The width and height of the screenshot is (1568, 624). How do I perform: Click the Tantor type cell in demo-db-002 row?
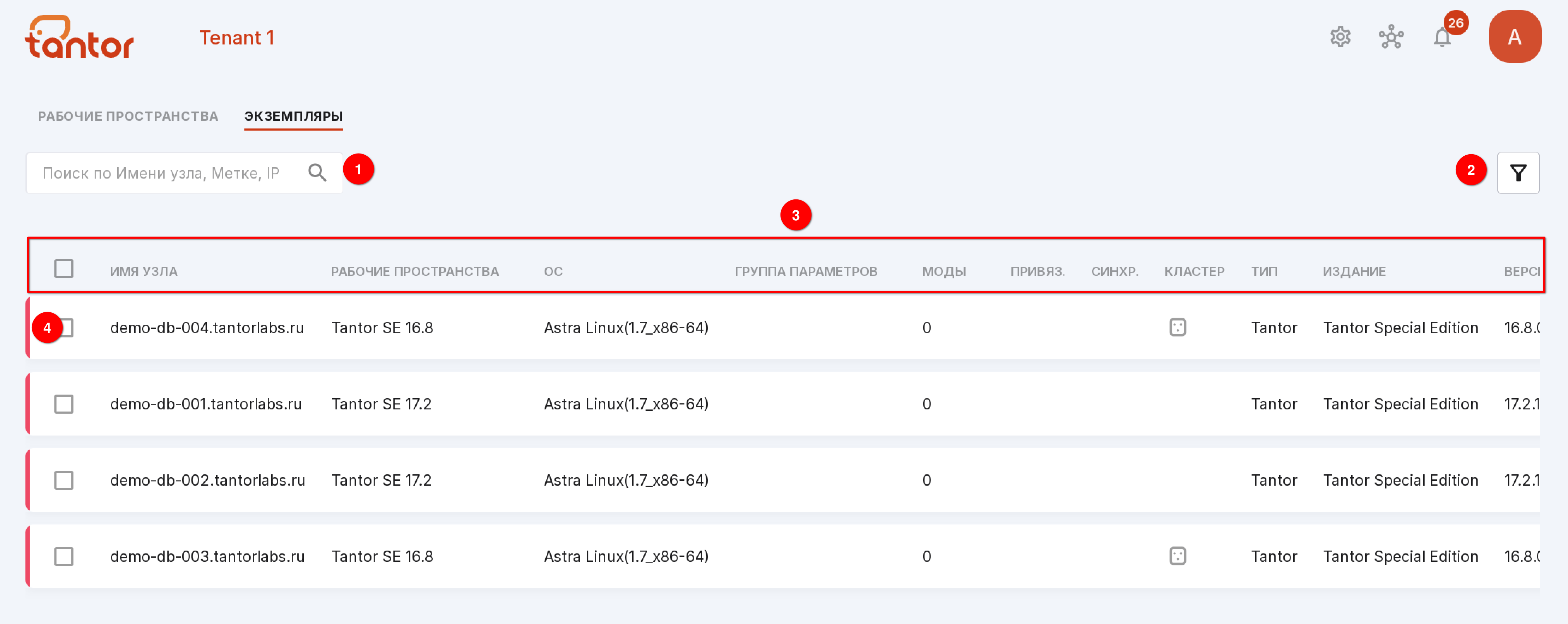coord(1274,480)
